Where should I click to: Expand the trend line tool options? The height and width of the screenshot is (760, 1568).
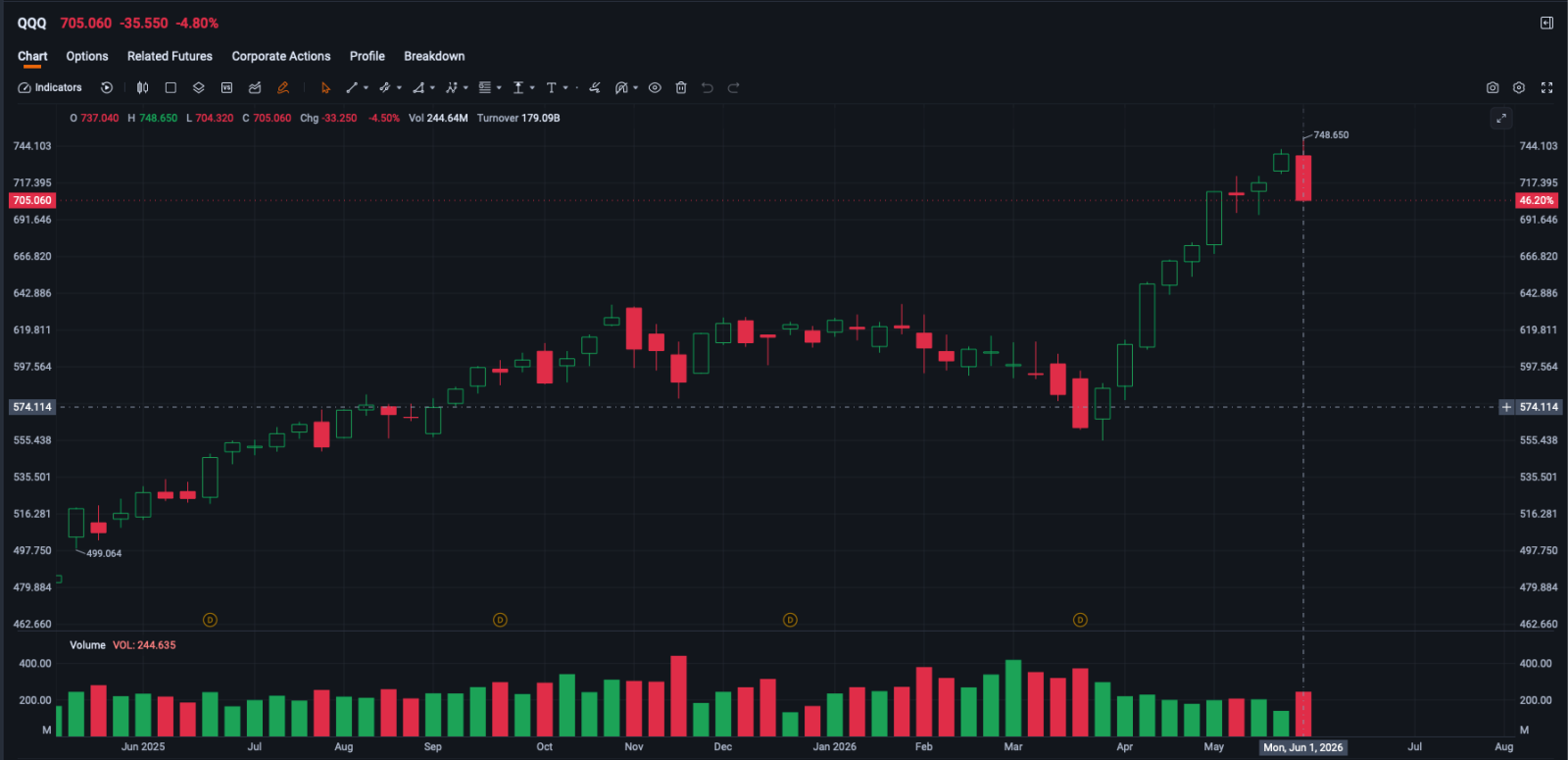pyautogui.click(x=366, y=87)
